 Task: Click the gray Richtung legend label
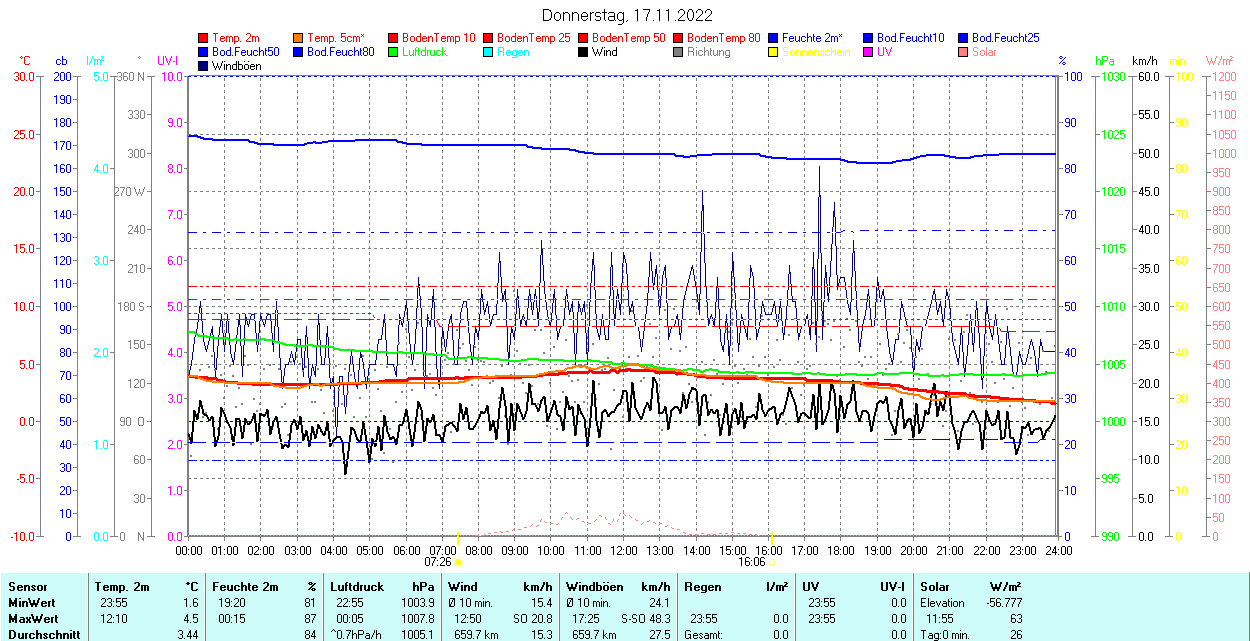coord(709,52)
